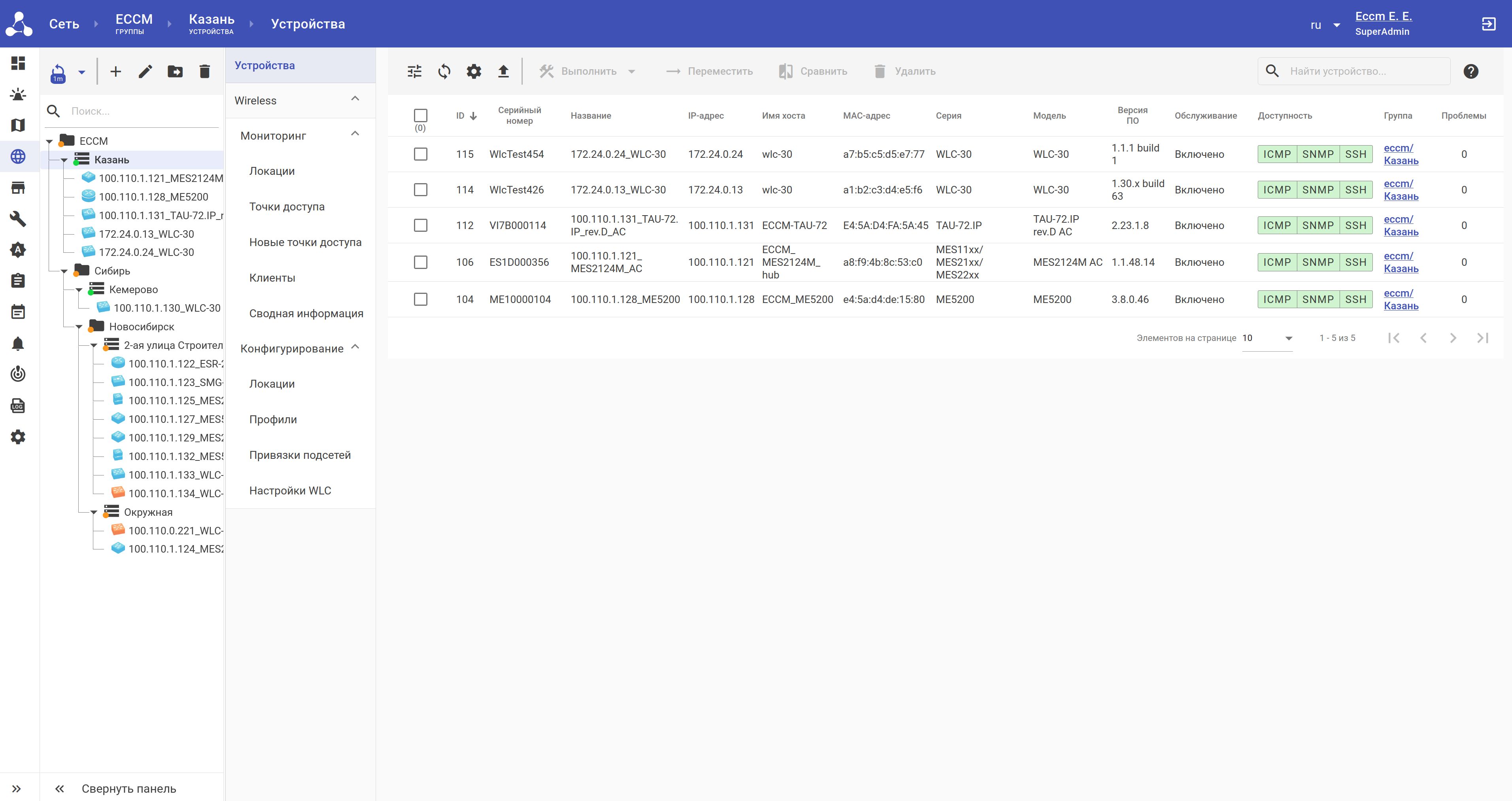The height and width of the screenshot is (801, 1512).
Task: Open the alarm bell icon in left sidebar
Action: [x=18, y=343]
